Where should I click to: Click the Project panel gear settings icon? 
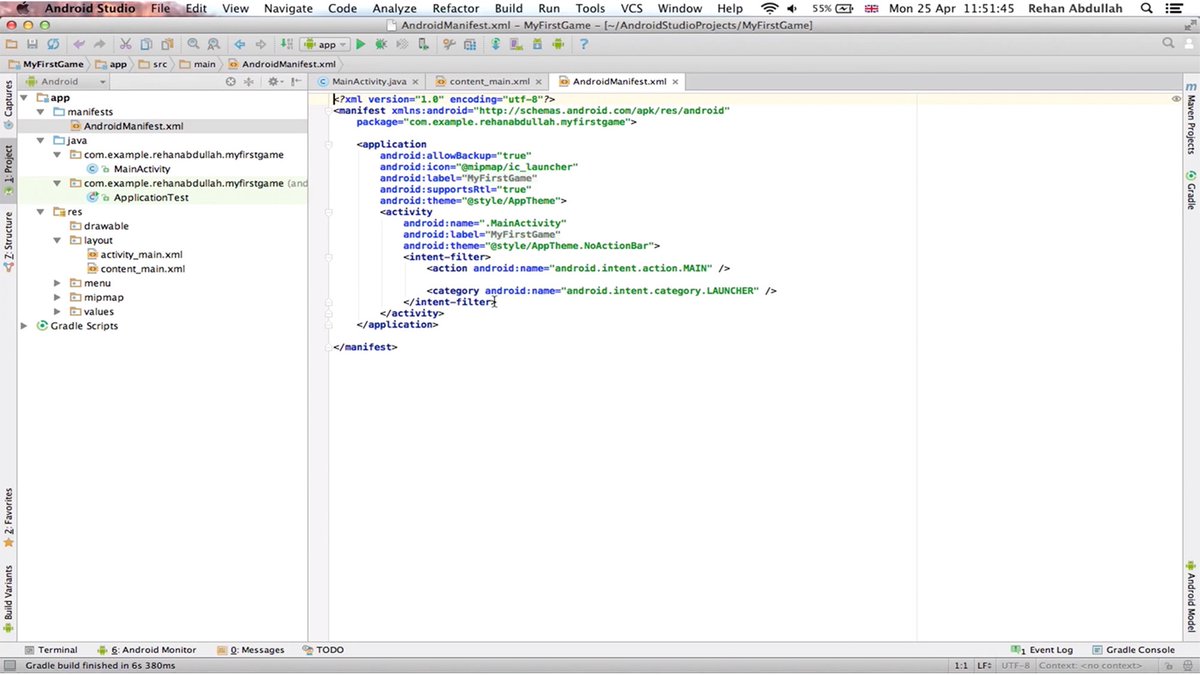click(273, 81)
